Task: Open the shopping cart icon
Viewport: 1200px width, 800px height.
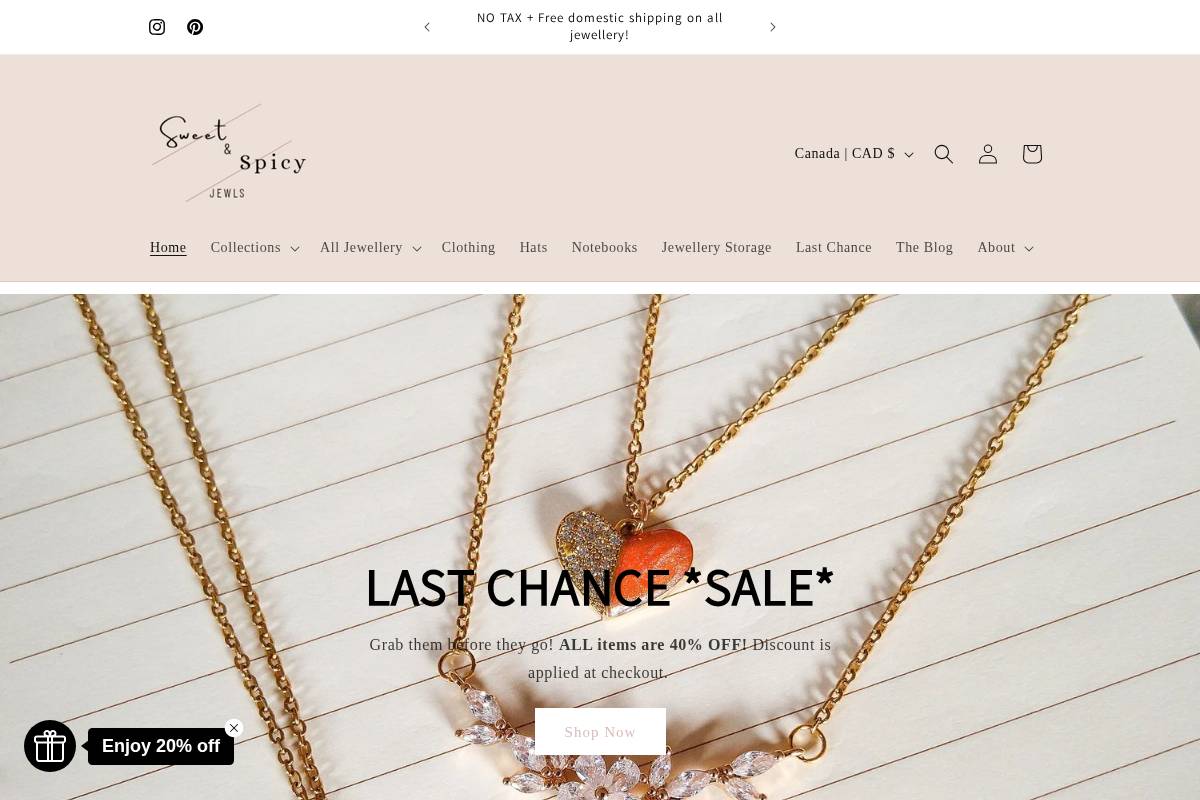Action: tap(1032, 154)
